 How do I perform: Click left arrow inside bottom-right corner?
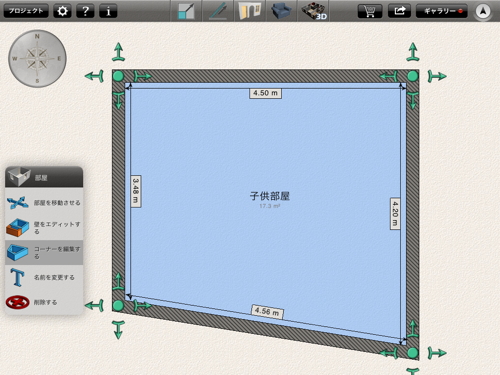(389, 353)
